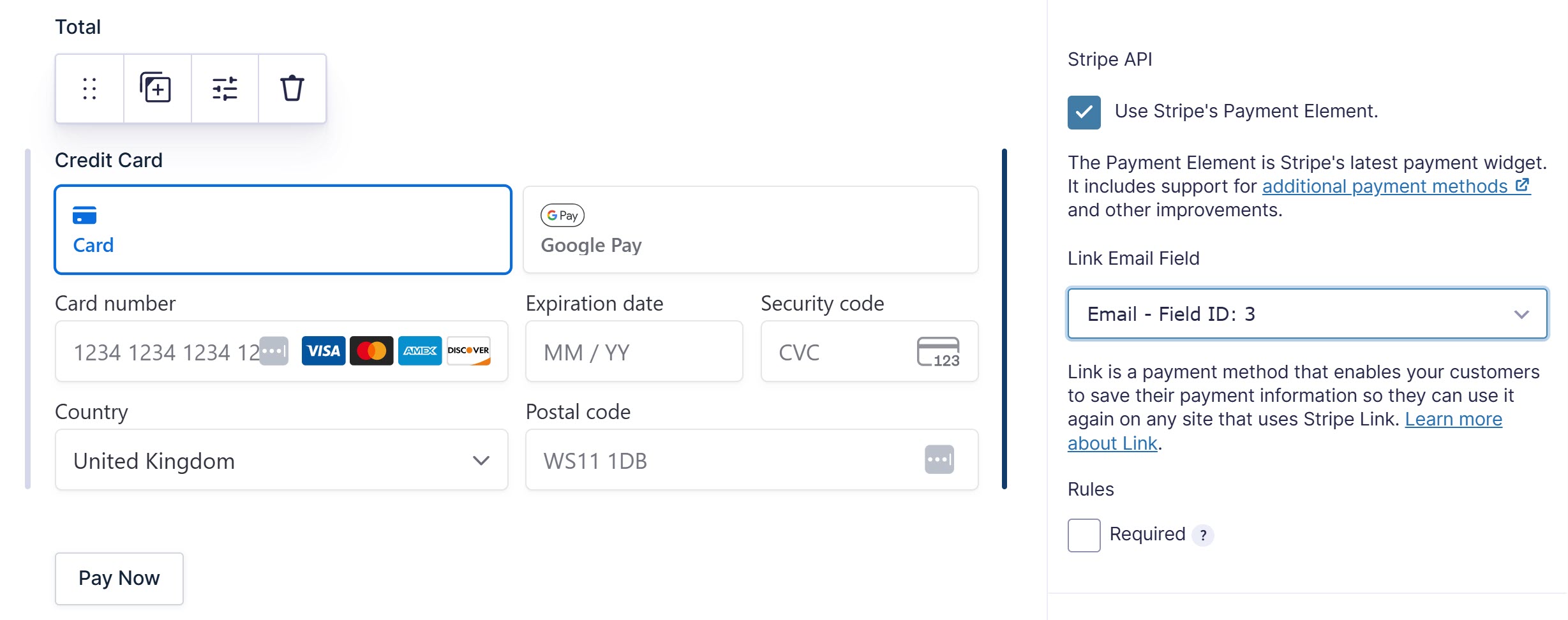
Task: Click the drag handle on the Total field toolbar
Action: pyautogui.click(x=89, y=89)
